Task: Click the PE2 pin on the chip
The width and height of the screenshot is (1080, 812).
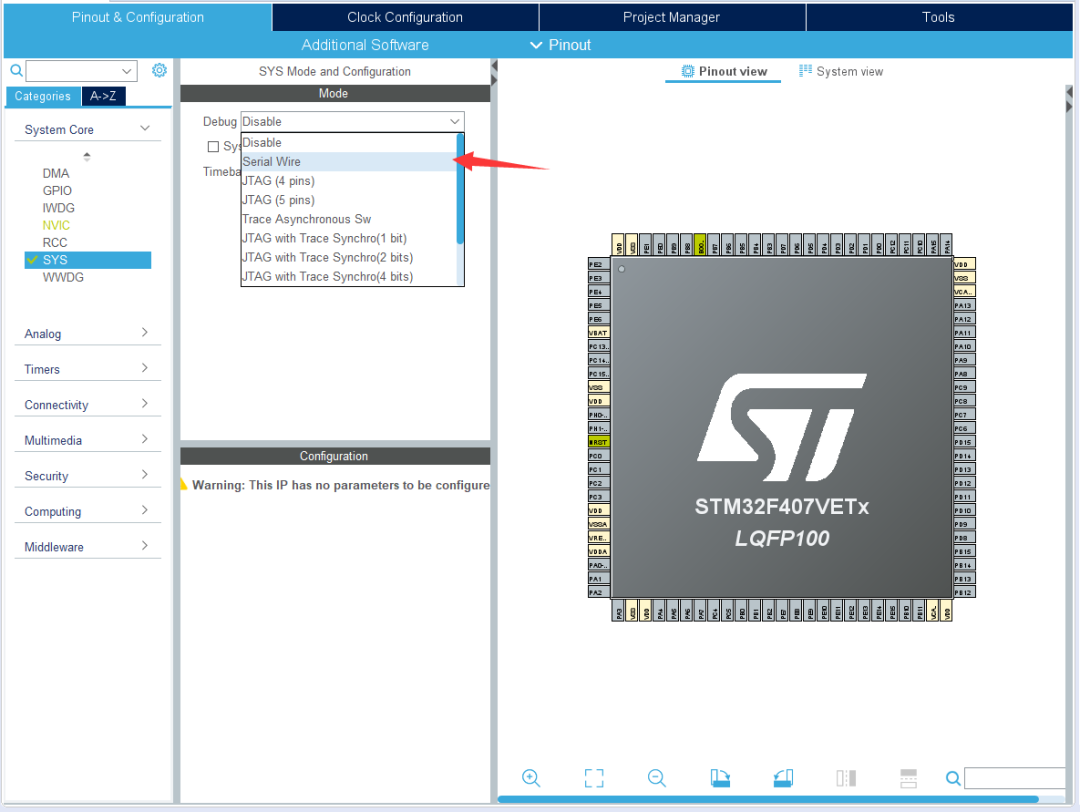Action: tap(599, 264)
